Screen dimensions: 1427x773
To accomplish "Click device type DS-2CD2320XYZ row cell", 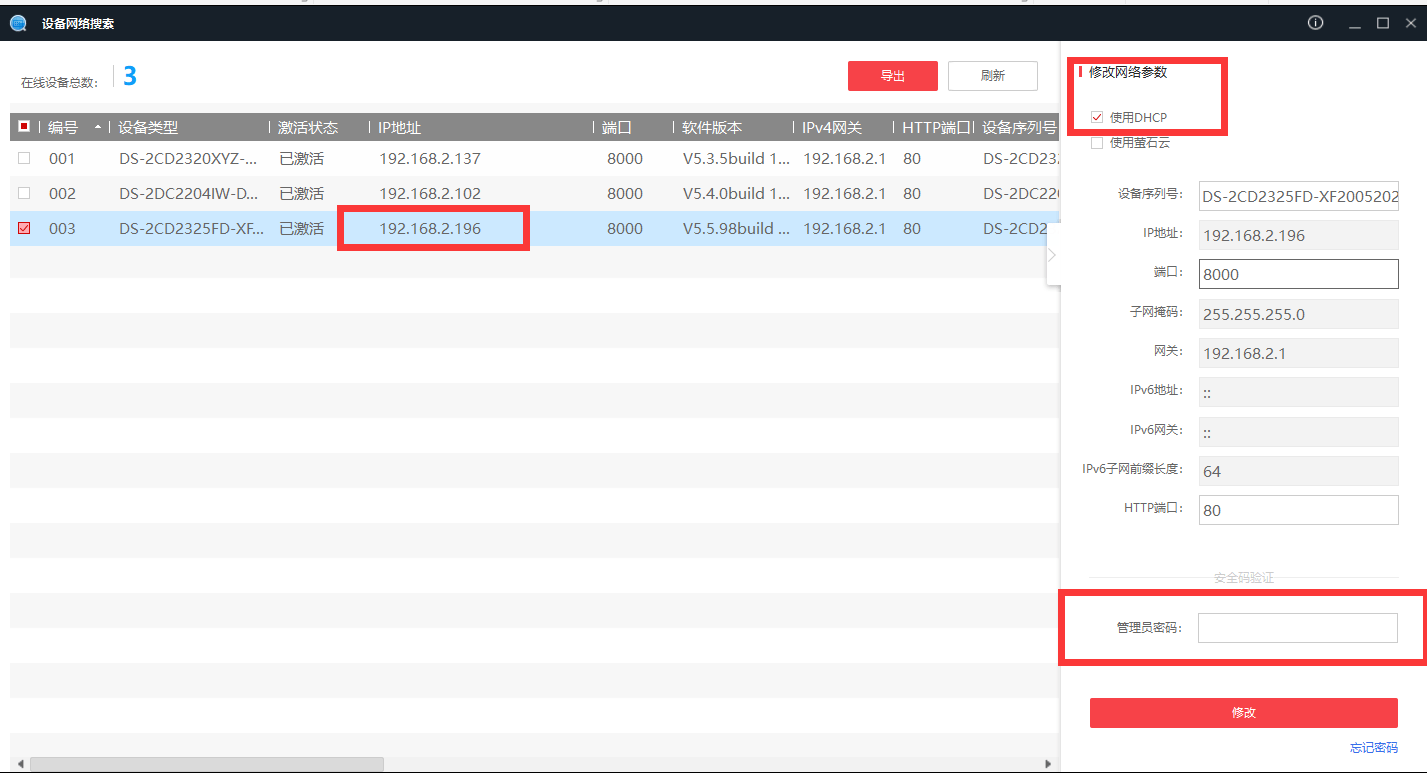I will pyautogui.click(x=188, y=158).
